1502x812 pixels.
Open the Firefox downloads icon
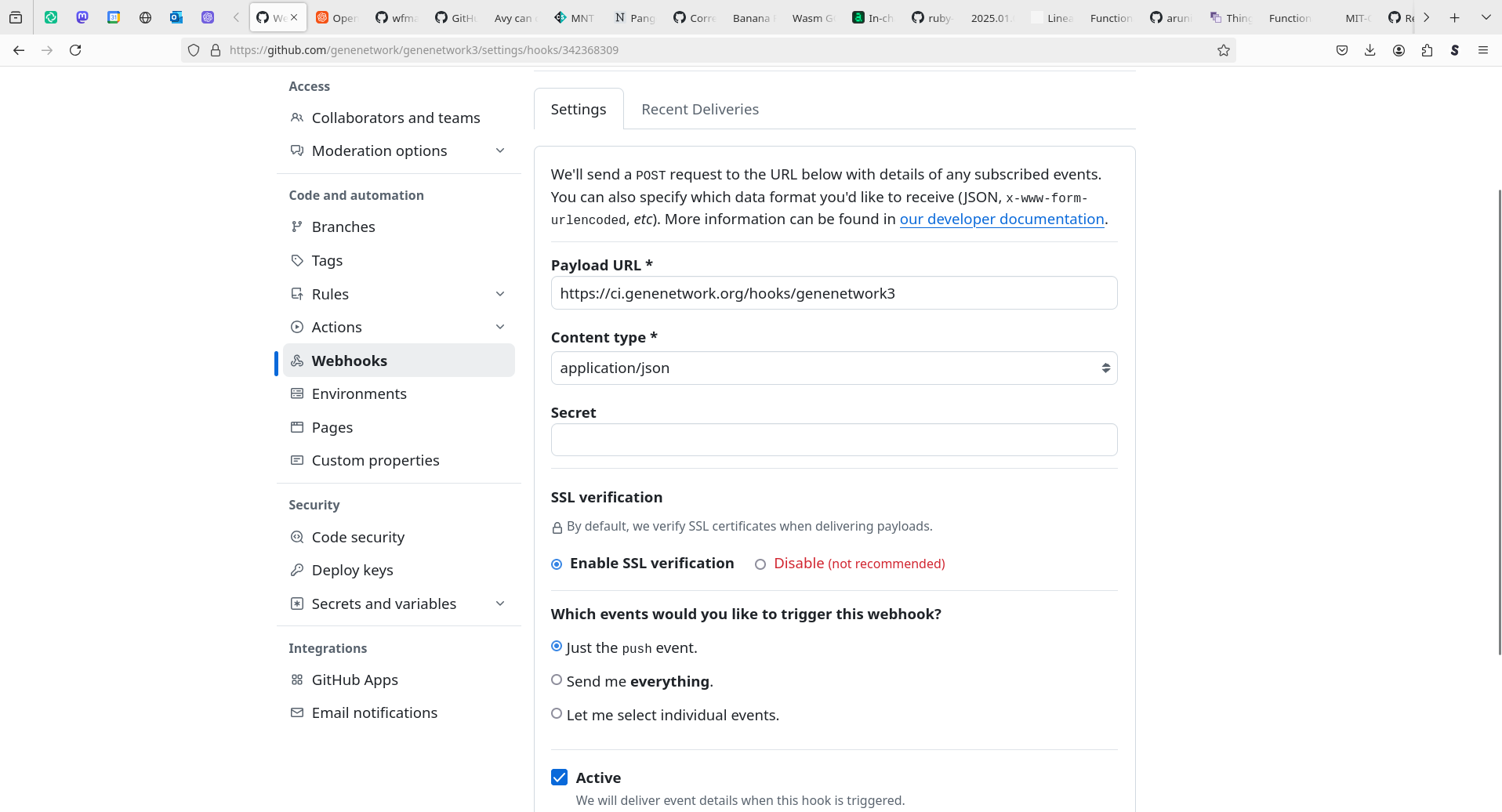pos(1370,50)
